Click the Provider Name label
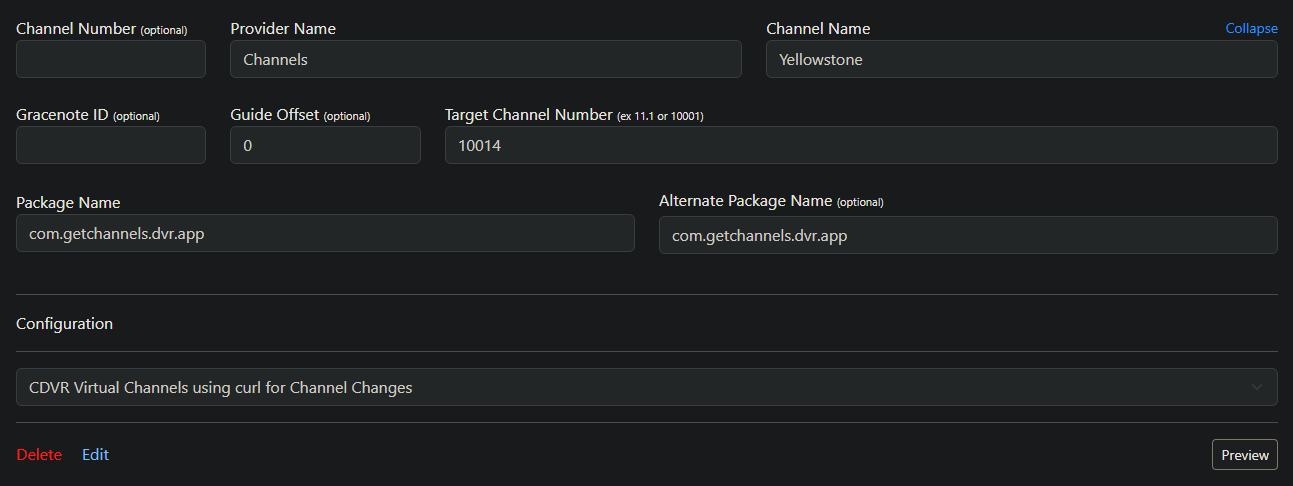Screen dimensions: 1293x486 283,29
